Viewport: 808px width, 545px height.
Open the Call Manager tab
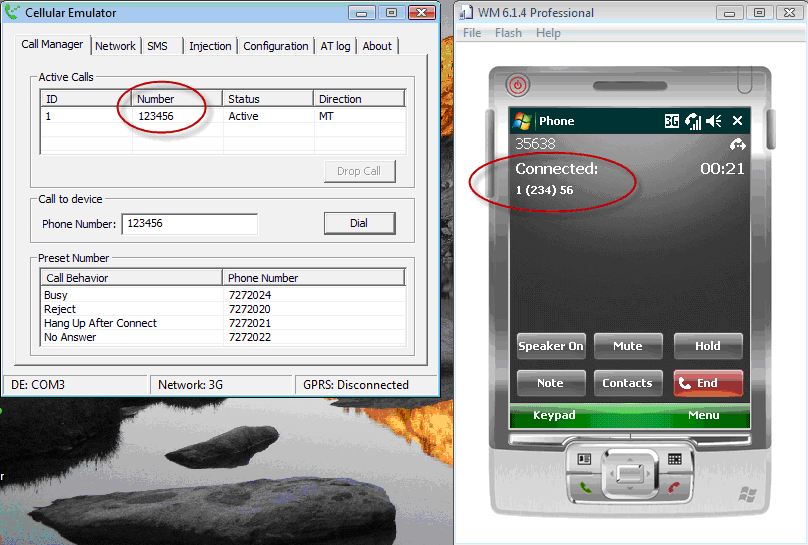(52, 44)
